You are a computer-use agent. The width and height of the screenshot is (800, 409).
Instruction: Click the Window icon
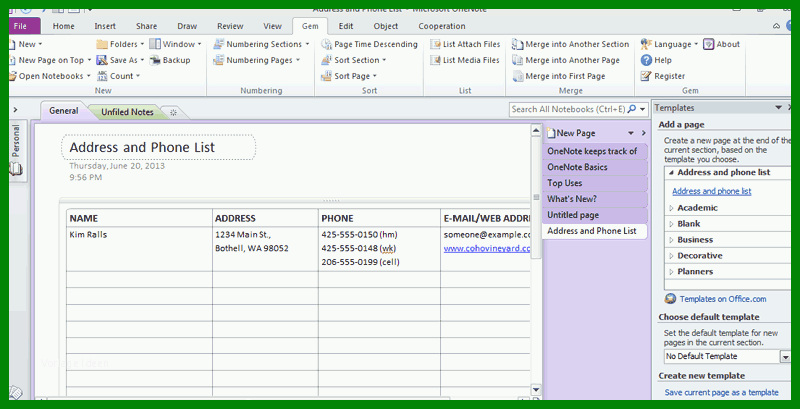click(155, 44)
